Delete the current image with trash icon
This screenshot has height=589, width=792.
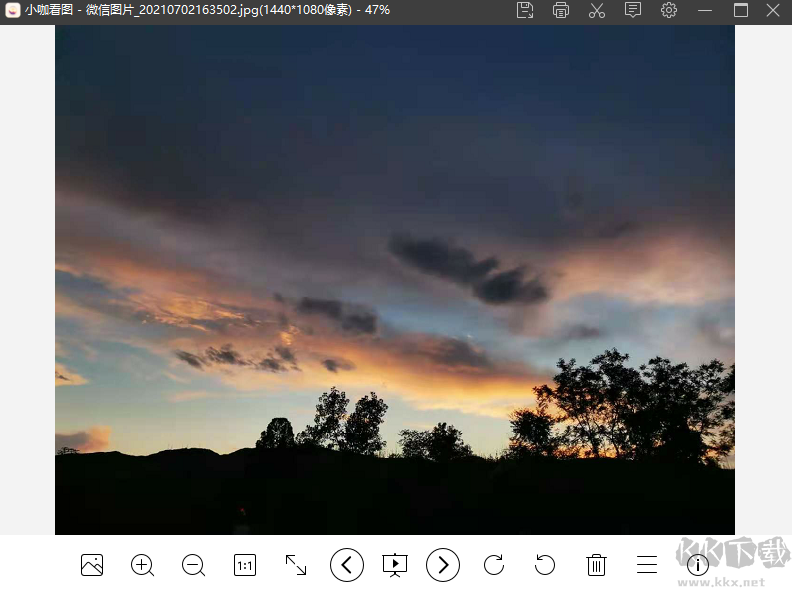click(x=596, y=565)
